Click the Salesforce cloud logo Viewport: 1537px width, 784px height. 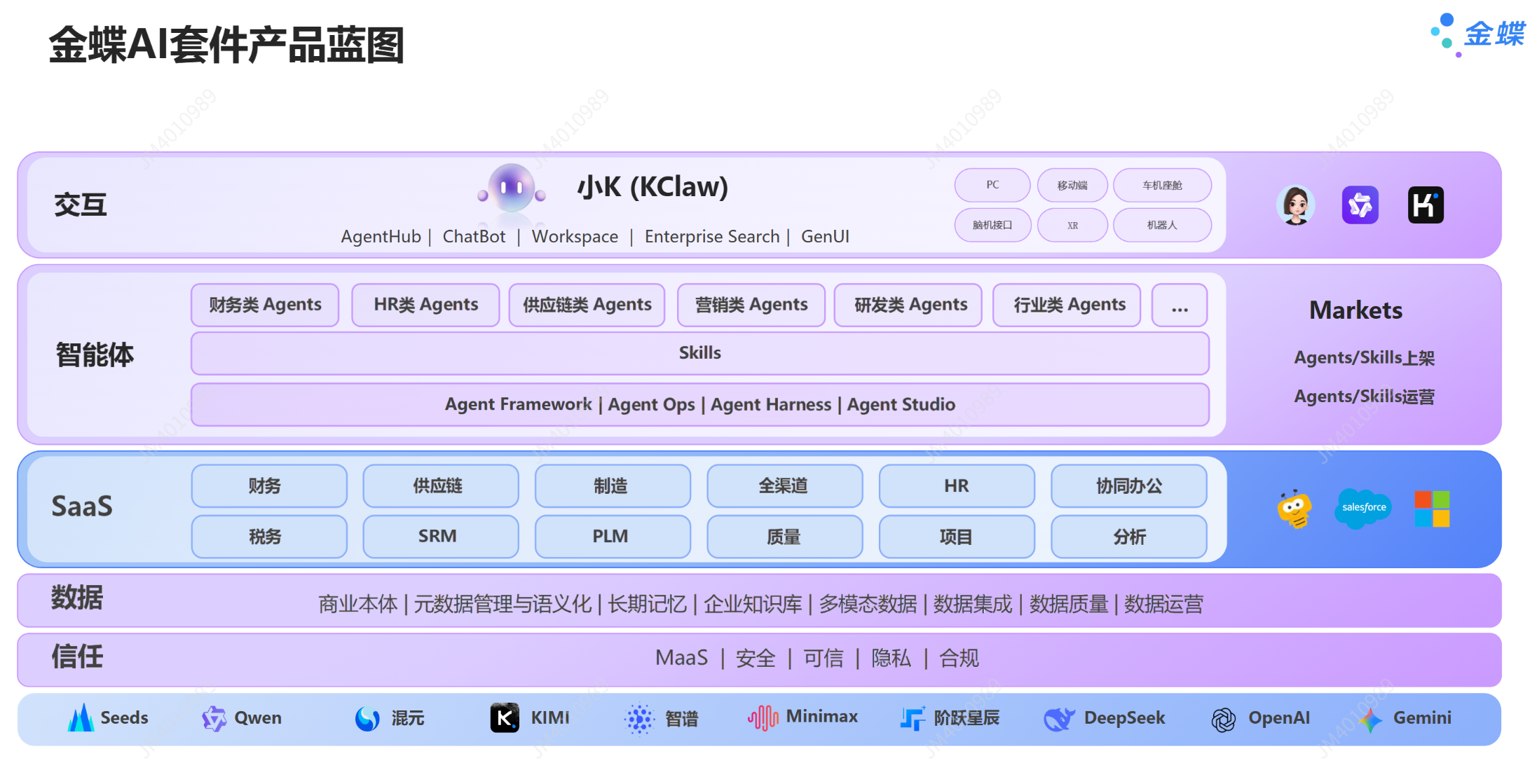(x=1363, y=508)
